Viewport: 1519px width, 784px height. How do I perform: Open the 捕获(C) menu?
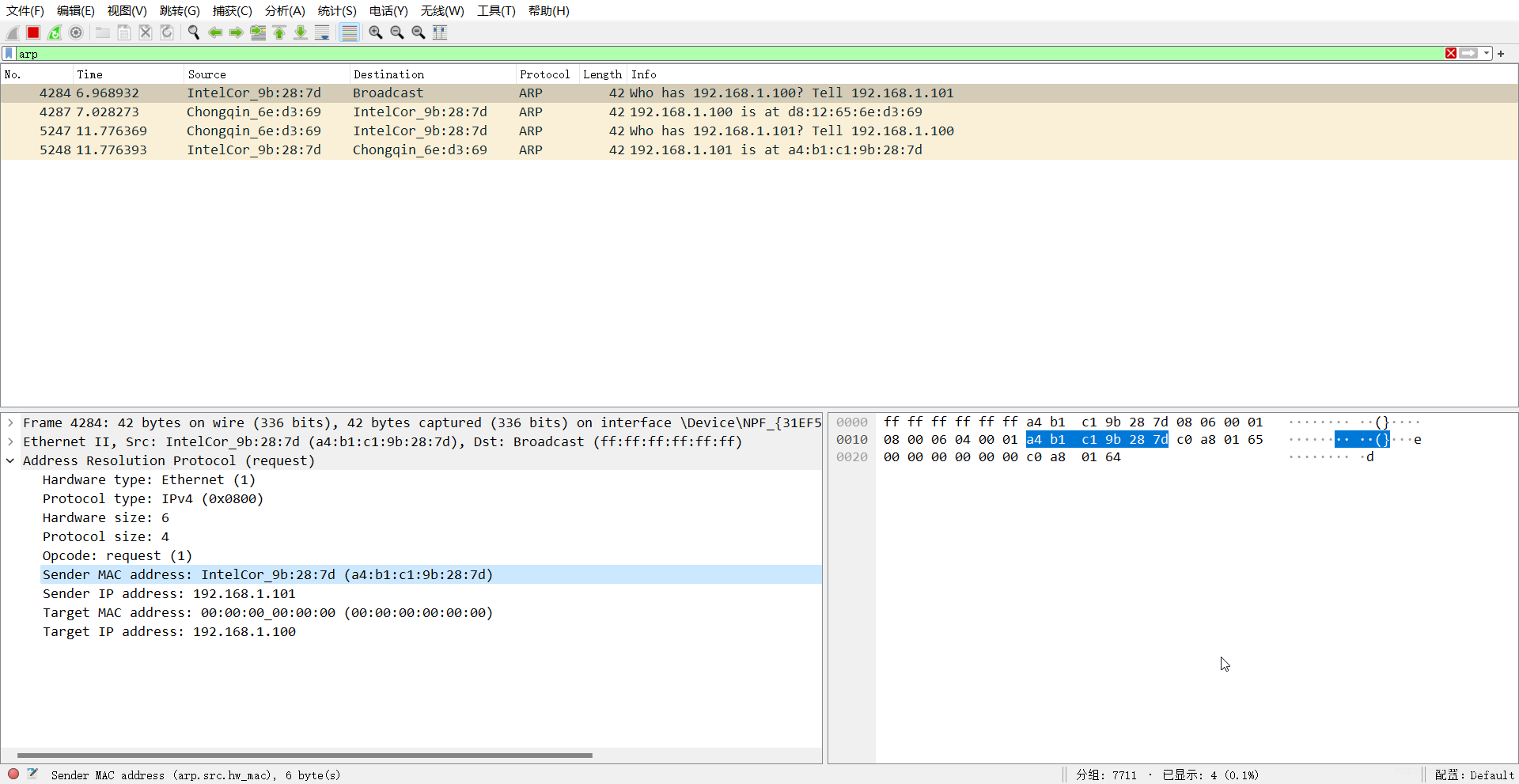coord(233,11)
